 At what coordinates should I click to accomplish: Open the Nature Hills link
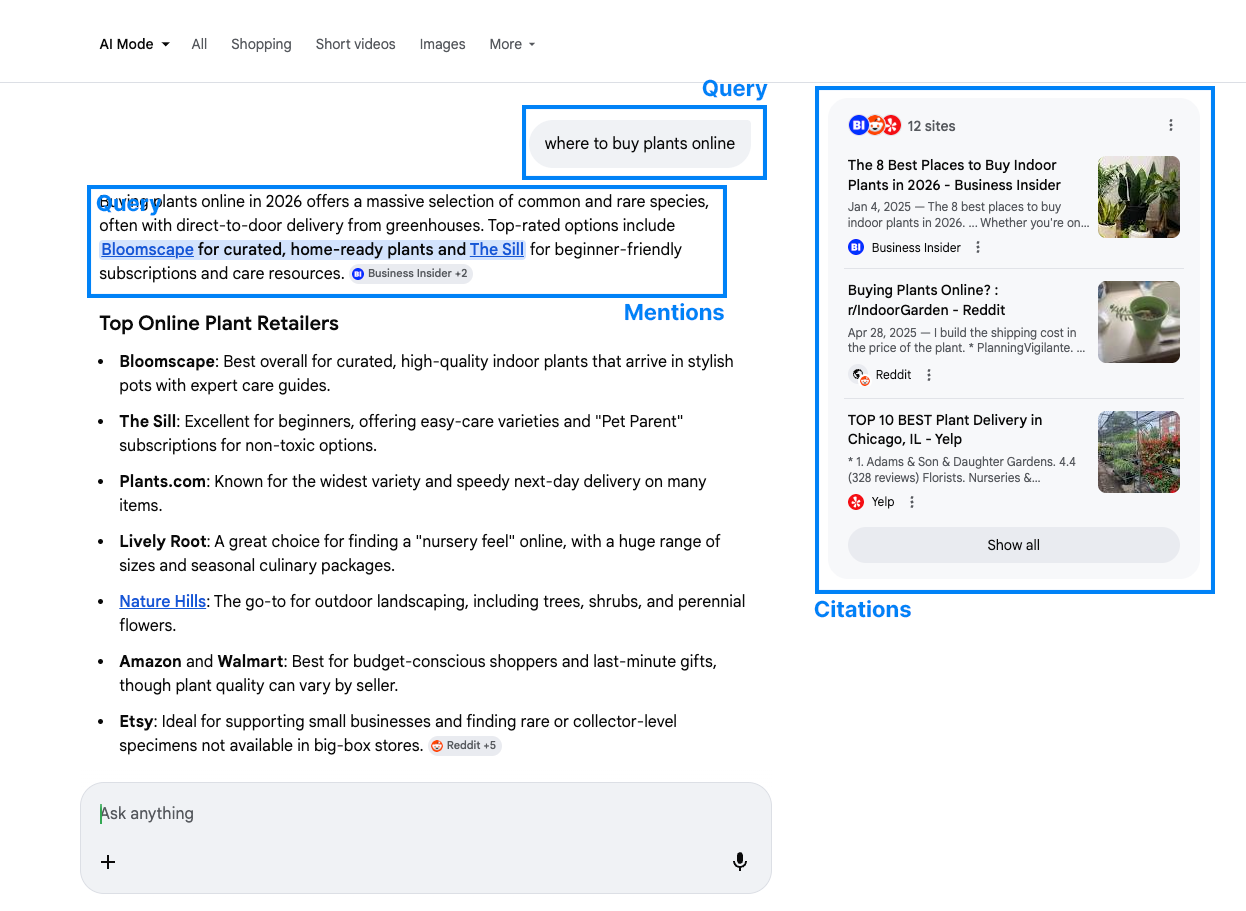[x=162, y=601]
